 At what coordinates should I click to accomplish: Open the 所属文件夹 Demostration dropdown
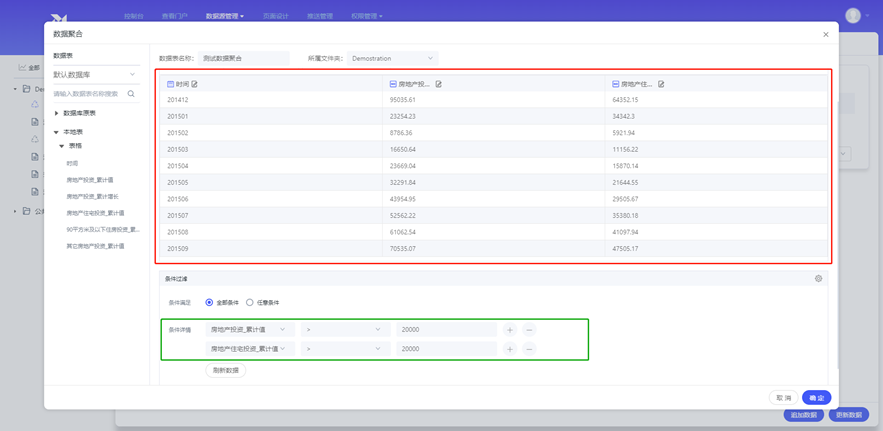pyautogui.click(x=392, y=58)
